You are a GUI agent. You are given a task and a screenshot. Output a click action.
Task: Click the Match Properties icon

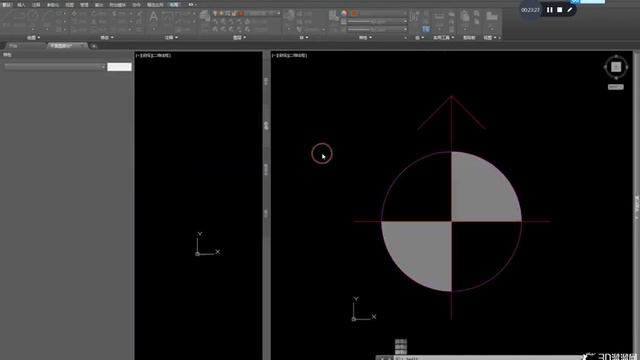click(333, 16)
